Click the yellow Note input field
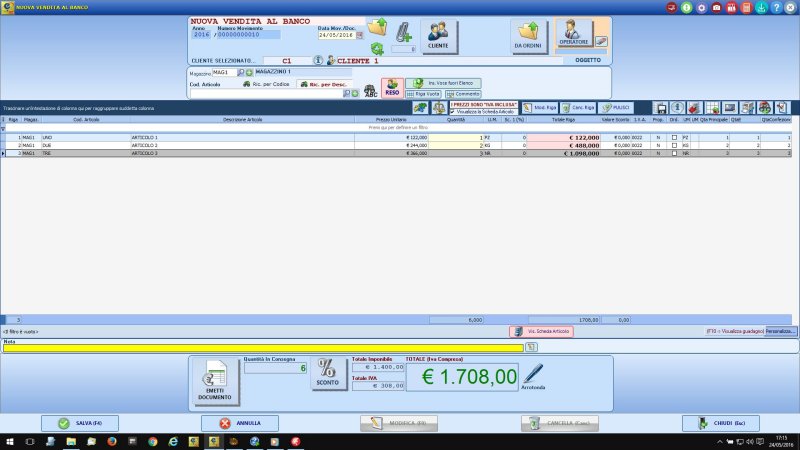800x450 pixels. (263, 348)
